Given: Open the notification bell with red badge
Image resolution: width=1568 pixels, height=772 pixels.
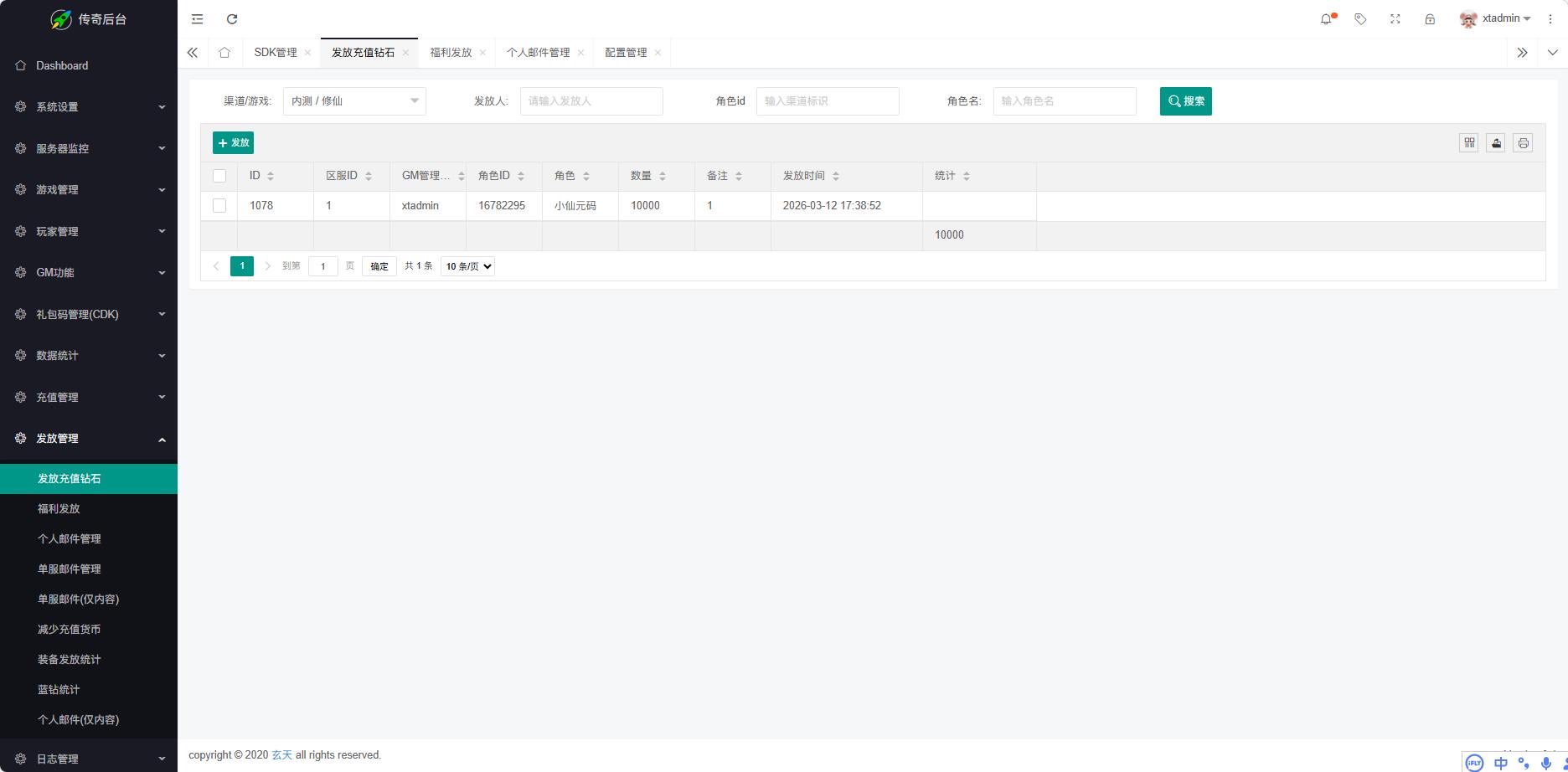Looking at the screenshot, I should [1327, 18].
